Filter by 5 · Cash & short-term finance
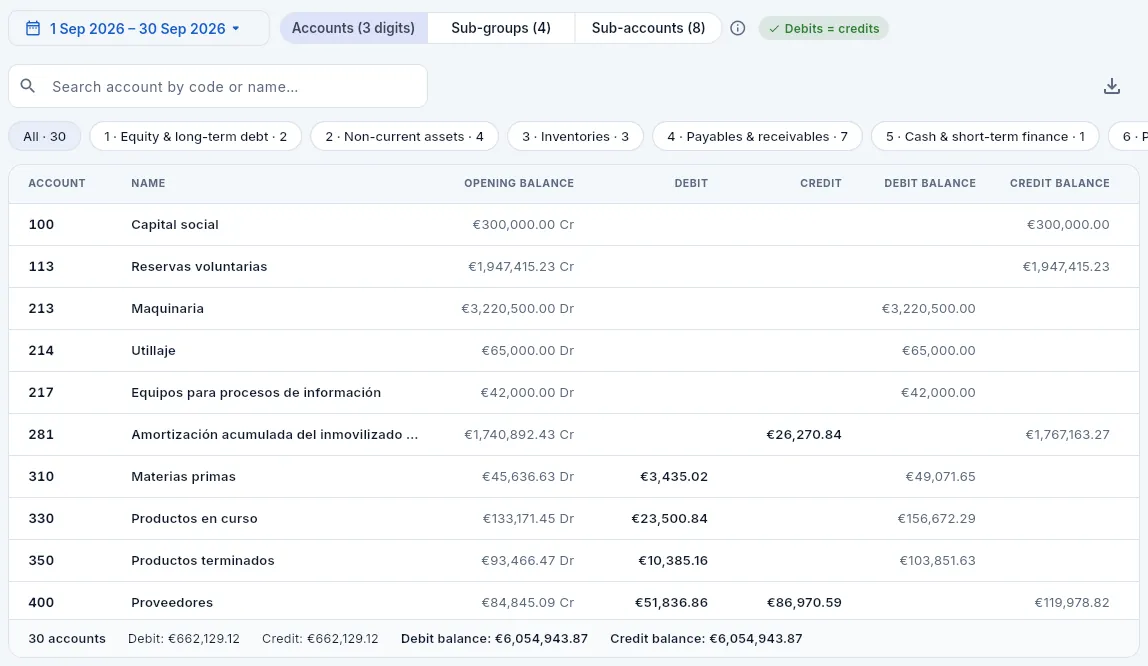 [985, 136]
